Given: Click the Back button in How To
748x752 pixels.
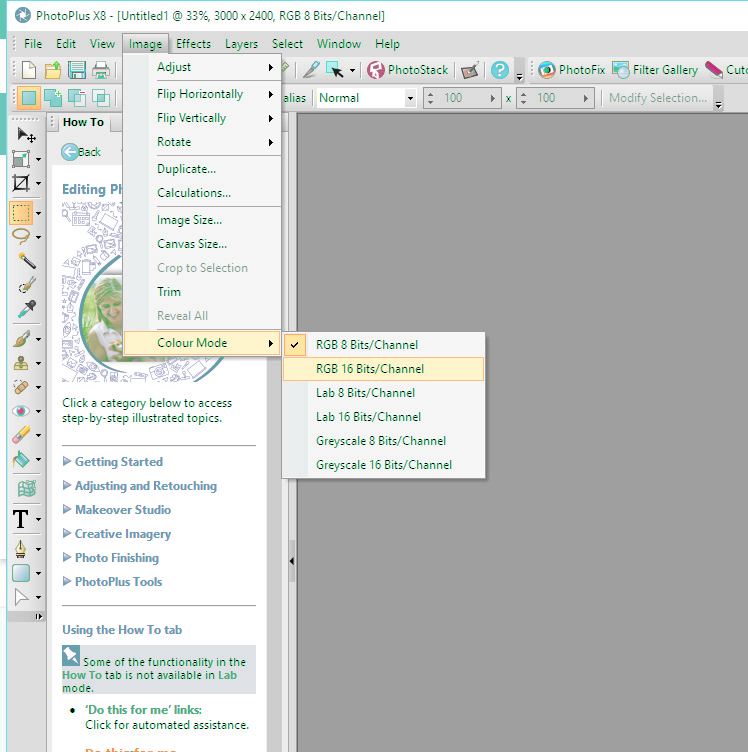Looking at the screenshot, I should point(82,152).
